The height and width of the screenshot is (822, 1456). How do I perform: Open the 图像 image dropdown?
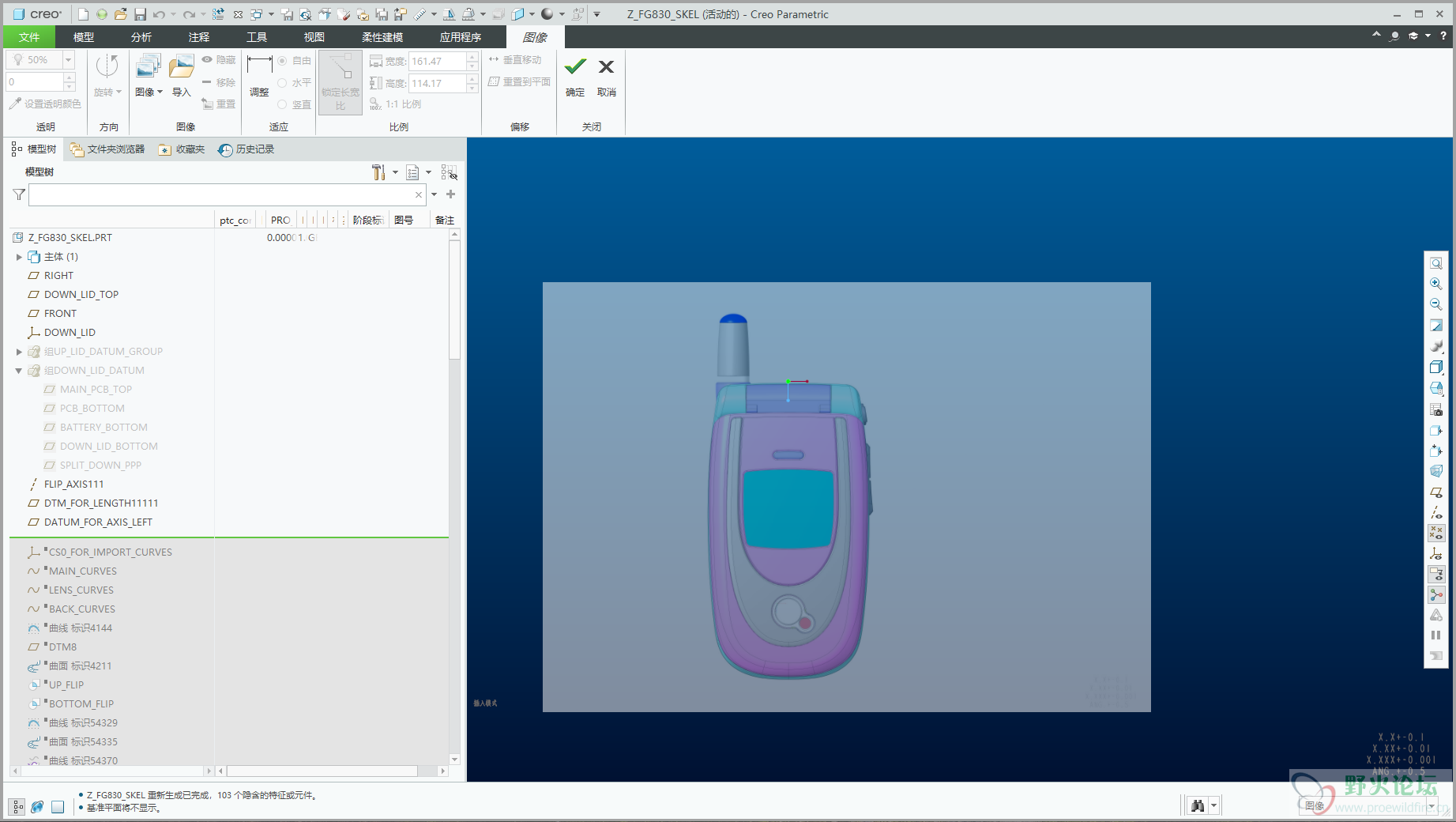pyautogui.click(x=149, y=92)
